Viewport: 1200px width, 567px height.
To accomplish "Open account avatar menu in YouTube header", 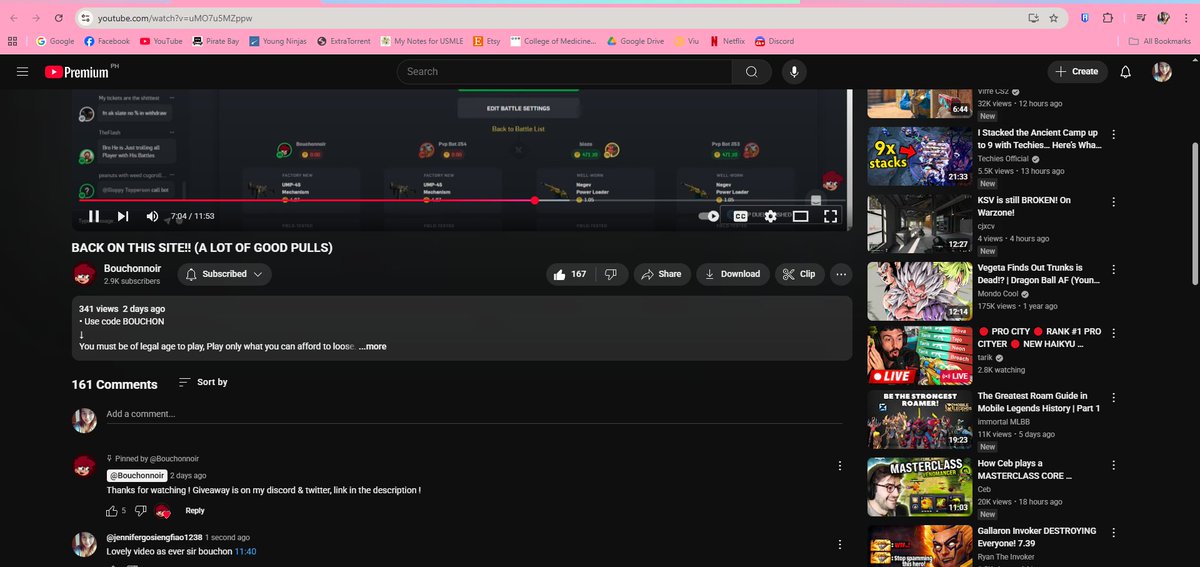I will (1162, 72).
